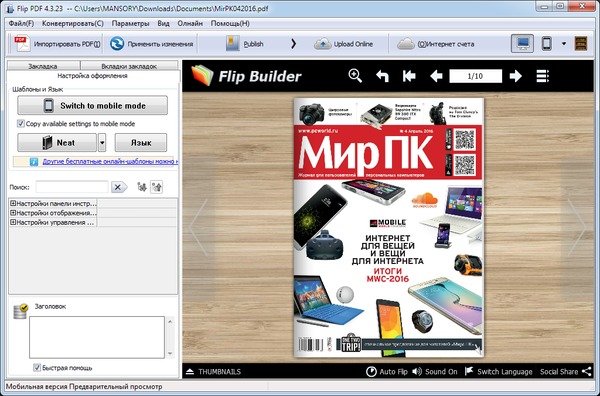The image size is (600, 396).
Task: Switch preview to desktop monitor mode
Action: point(522,44)
